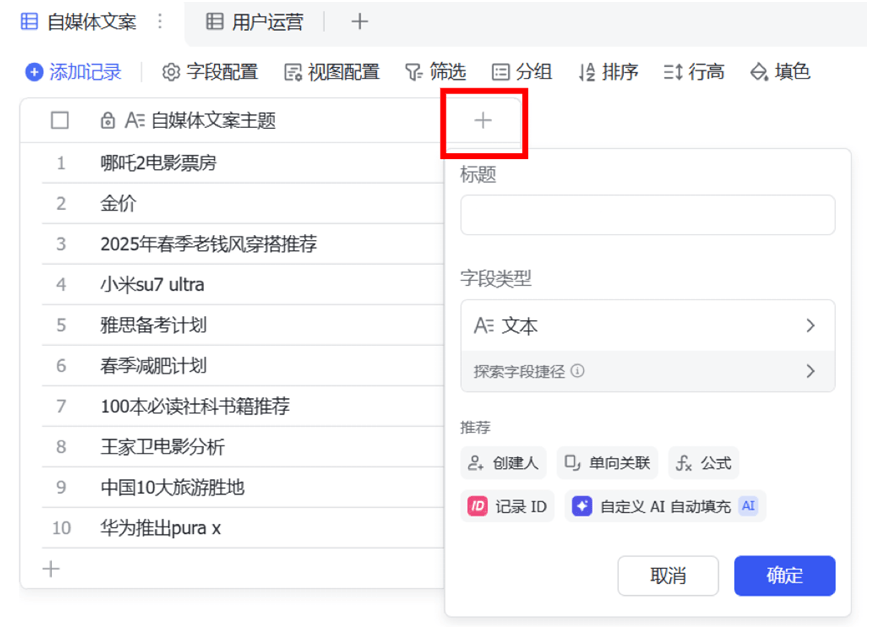
Task: Open 字段配置 field settings
Action: tap(209, 72)
